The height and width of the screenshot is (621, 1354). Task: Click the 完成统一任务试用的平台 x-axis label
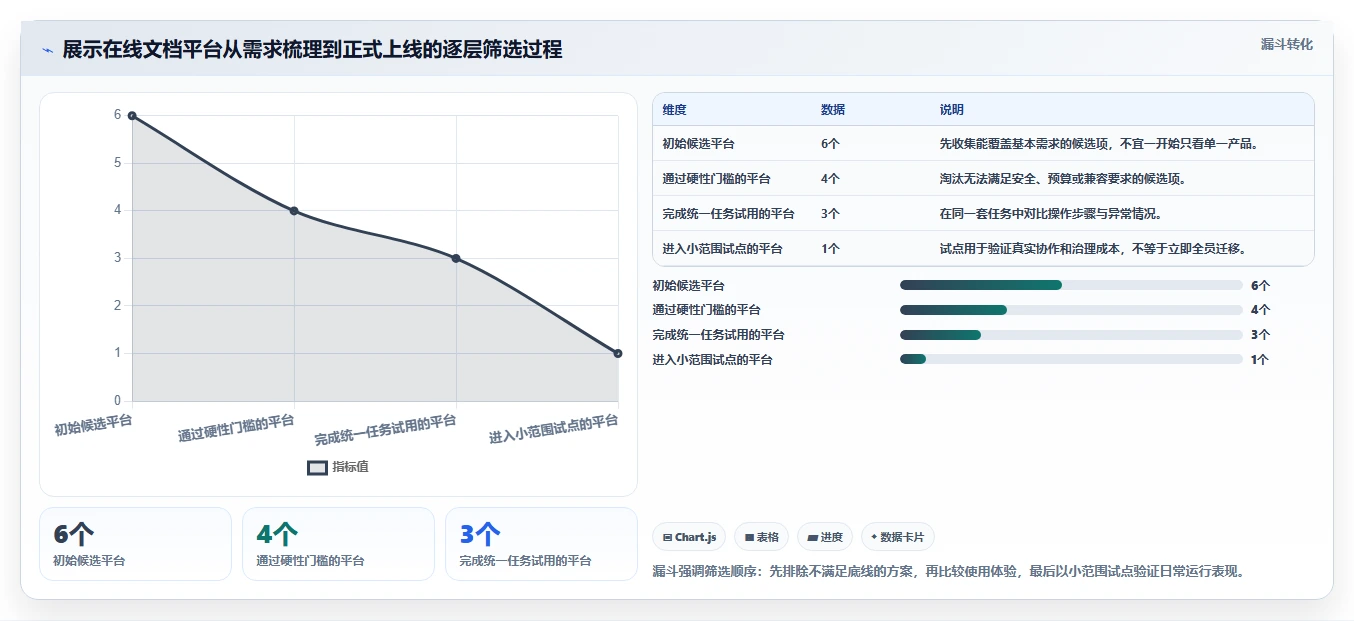coord(385,430)
